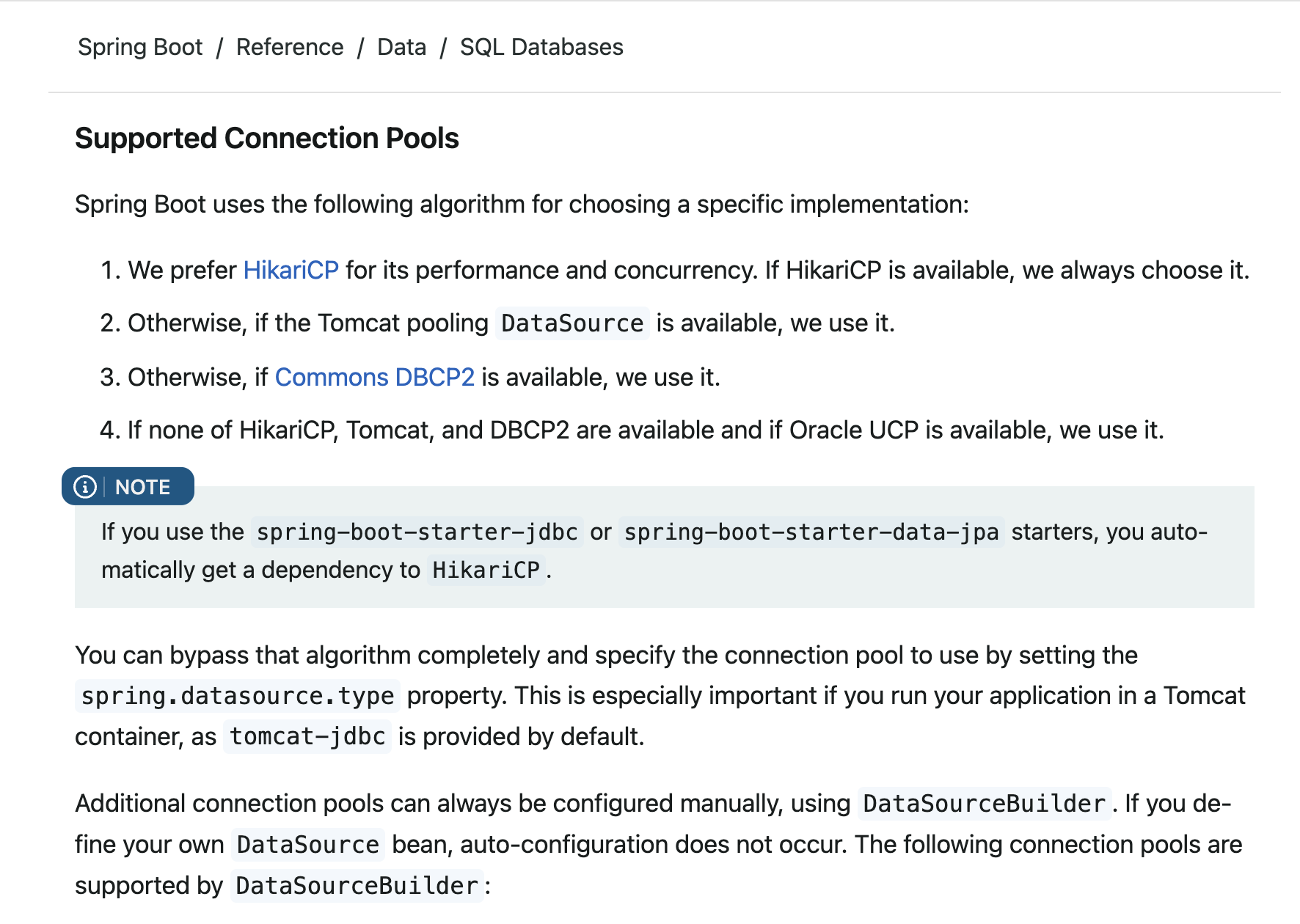1300x924 pixels.
Task: Click the Supported Connection Pools heading
Action: tap(267, 138)
